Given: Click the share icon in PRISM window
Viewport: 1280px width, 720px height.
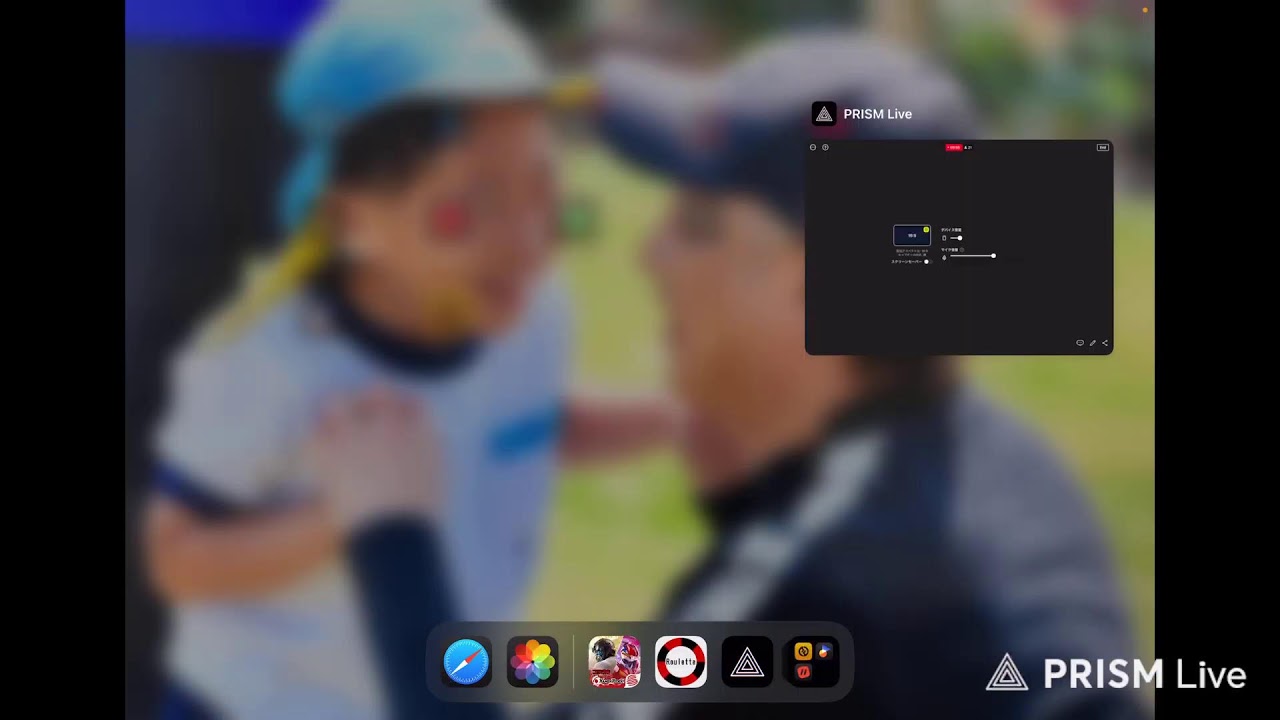Looking at the screenshot, I should (1105, 343).
